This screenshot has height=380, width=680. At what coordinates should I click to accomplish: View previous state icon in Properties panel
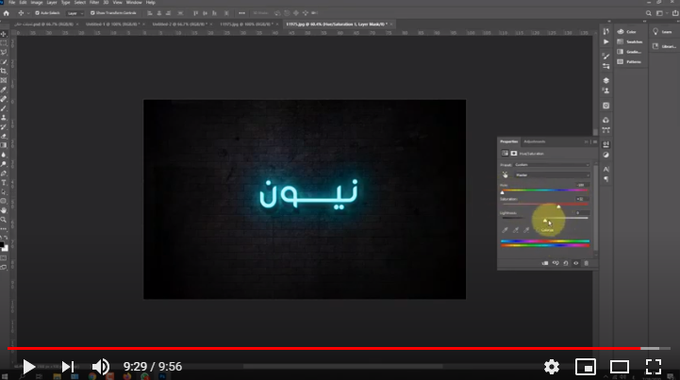pos(556,263)
